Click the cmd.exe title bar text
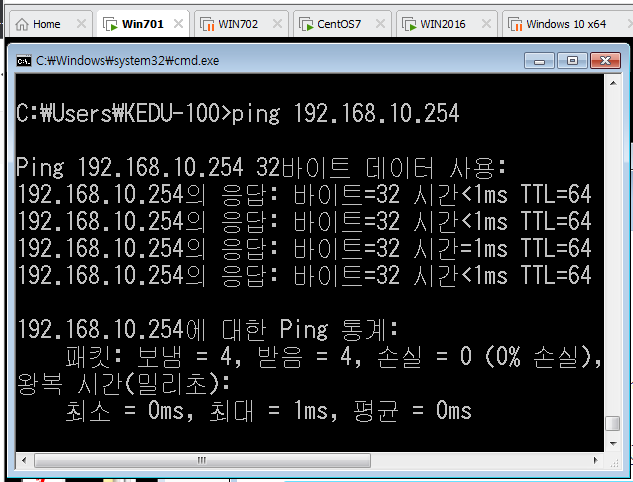This screenshot has width=633, height=482. pyautogui.click(x=128, y=61)
